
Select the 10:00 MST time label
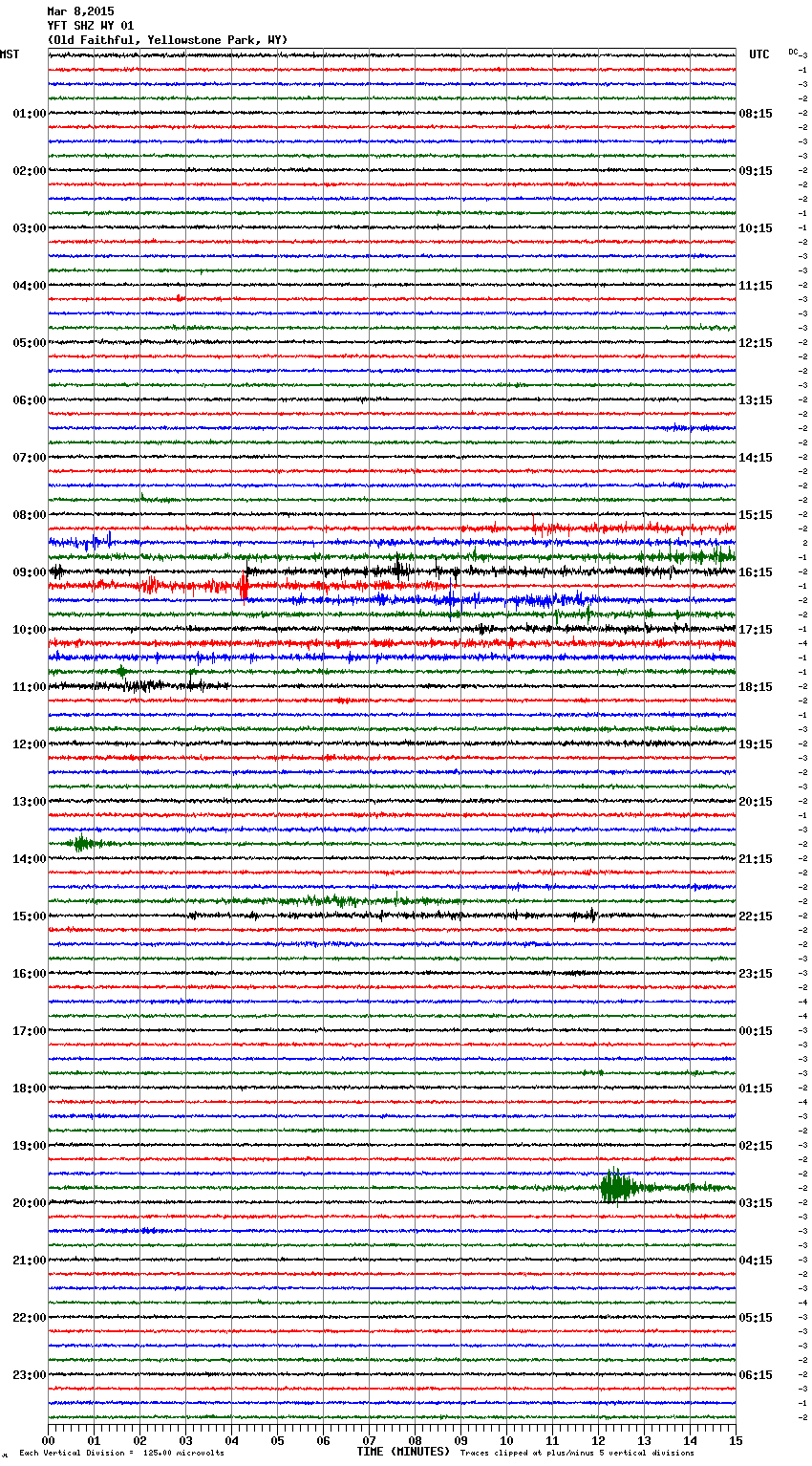(30, 630)
